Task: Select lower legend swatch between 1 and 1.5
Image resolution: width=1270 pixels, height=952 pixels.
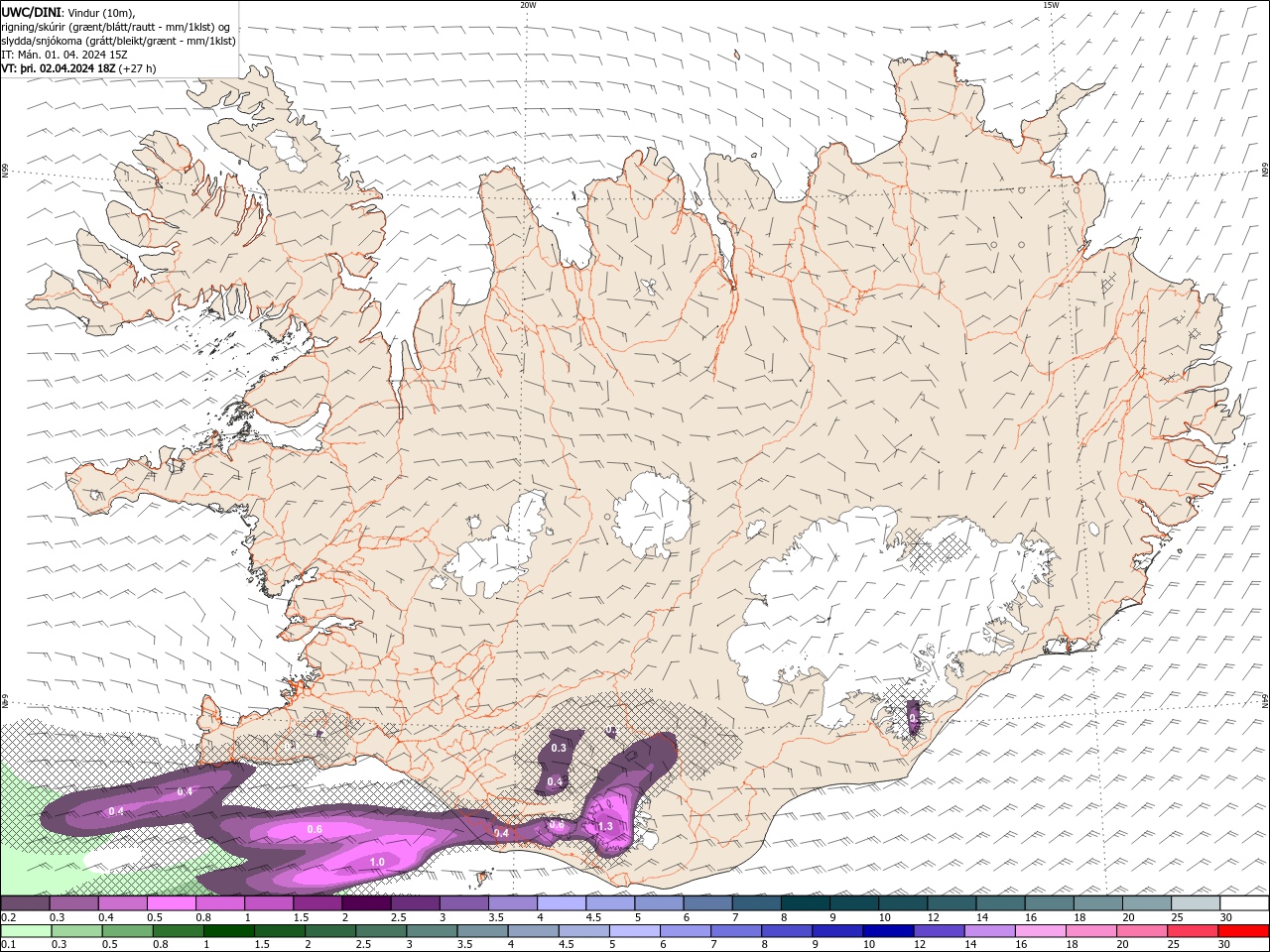Action: pos(228,931)
